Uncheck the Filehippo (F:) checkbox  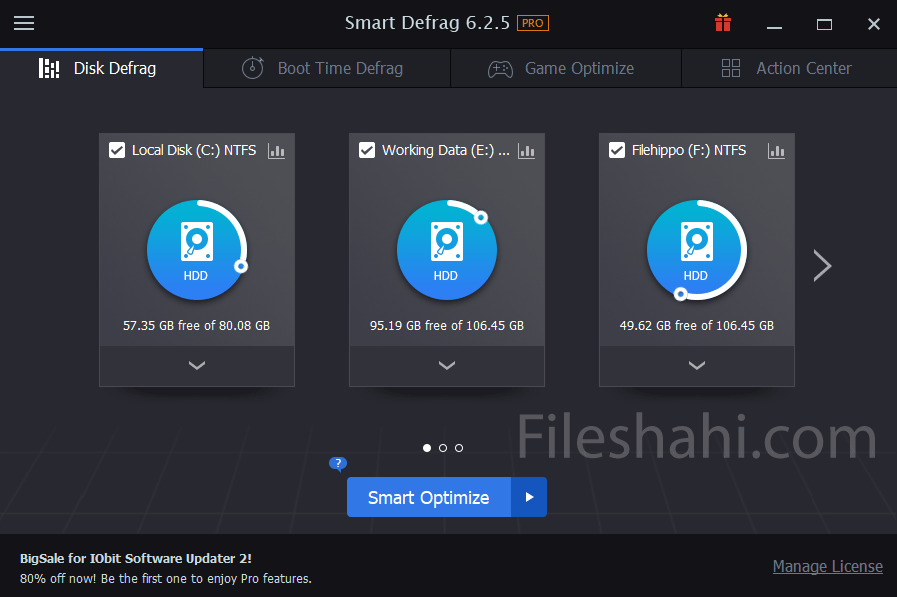pyautogui.click(x=617, y=150)
